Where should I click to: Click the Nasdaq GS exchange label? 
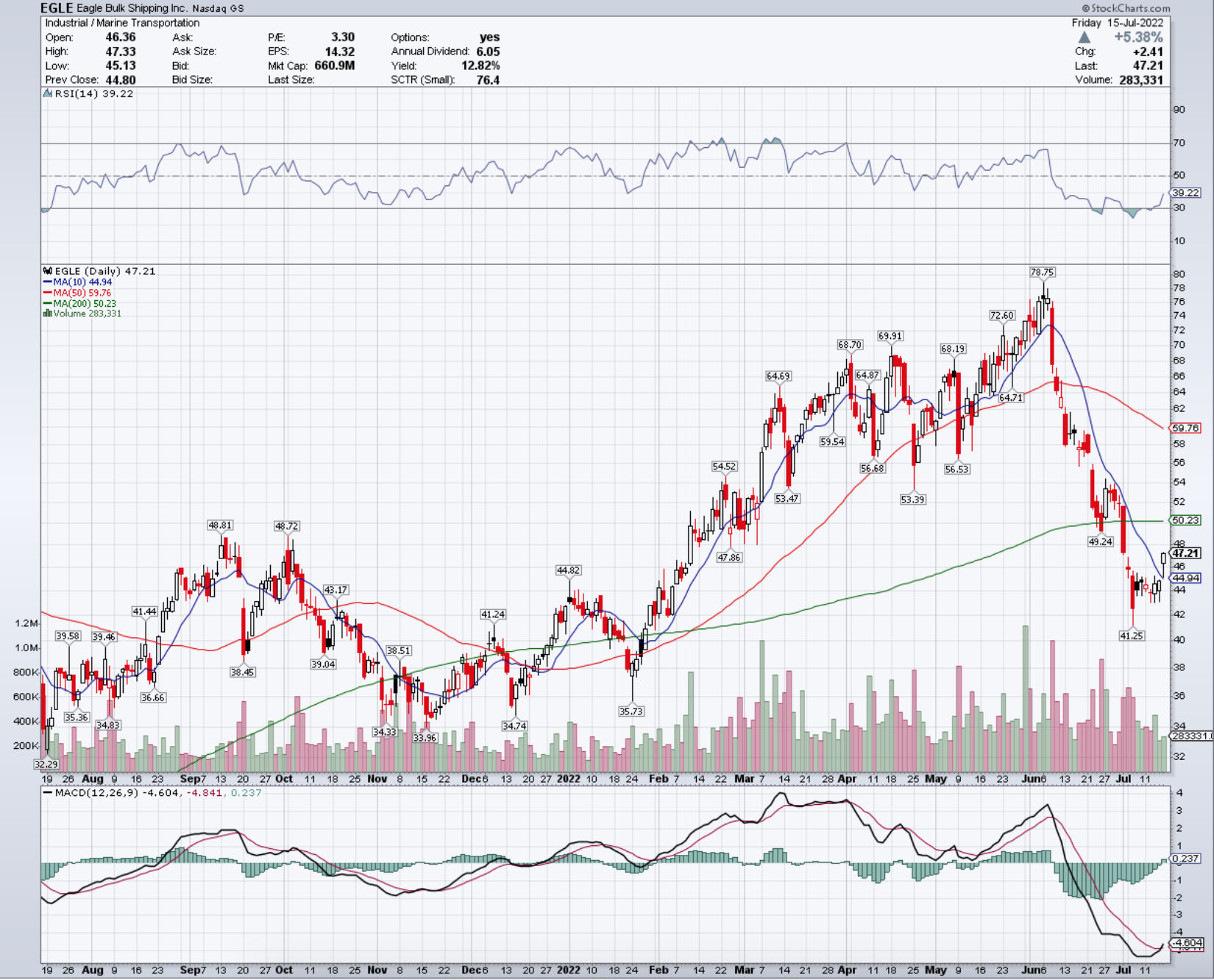pos(219,9)
